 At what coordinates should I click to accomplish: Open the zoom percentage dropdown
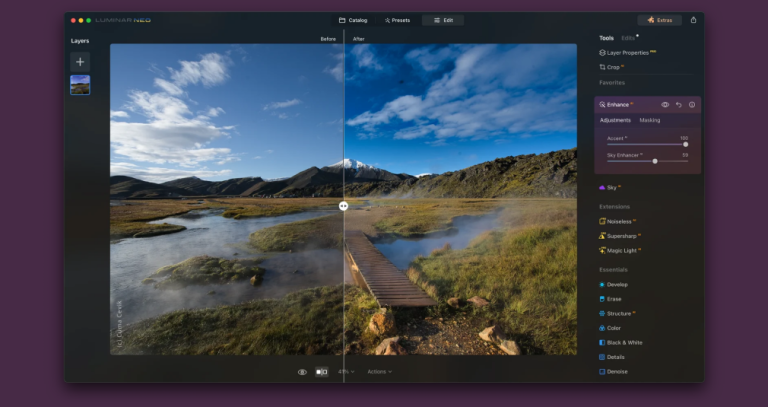(346, 372)
